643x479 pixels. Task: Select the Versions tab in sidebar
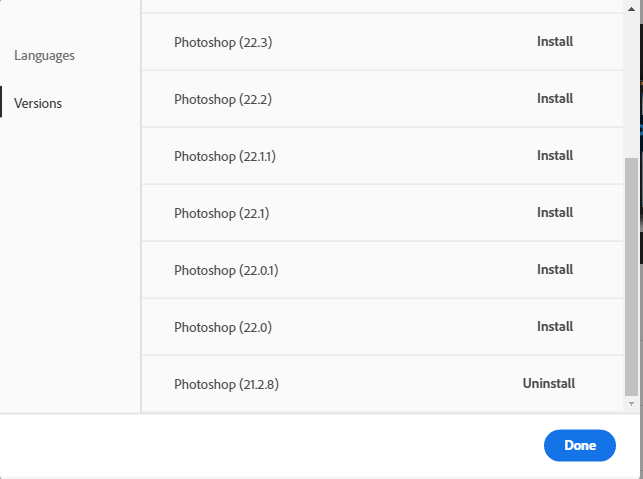pos(38,103)
